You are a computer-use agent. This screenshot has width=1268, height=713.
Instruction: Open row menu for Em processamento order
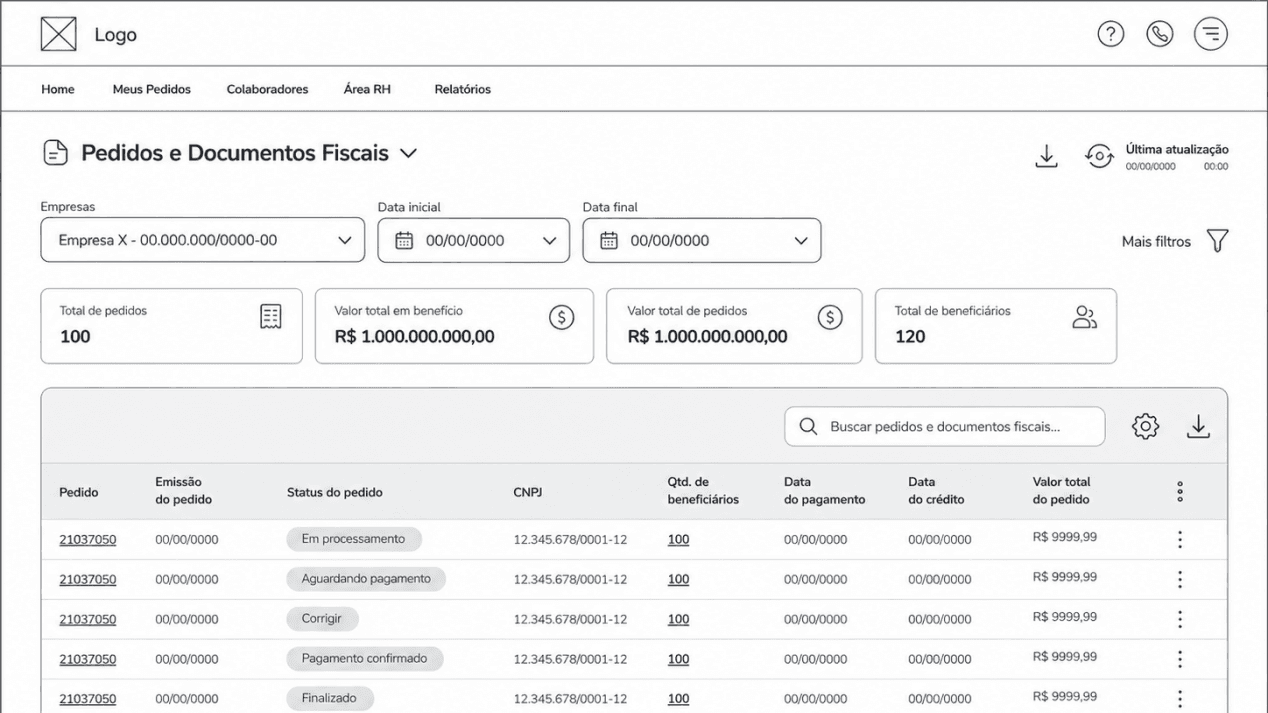(1180, 539)
